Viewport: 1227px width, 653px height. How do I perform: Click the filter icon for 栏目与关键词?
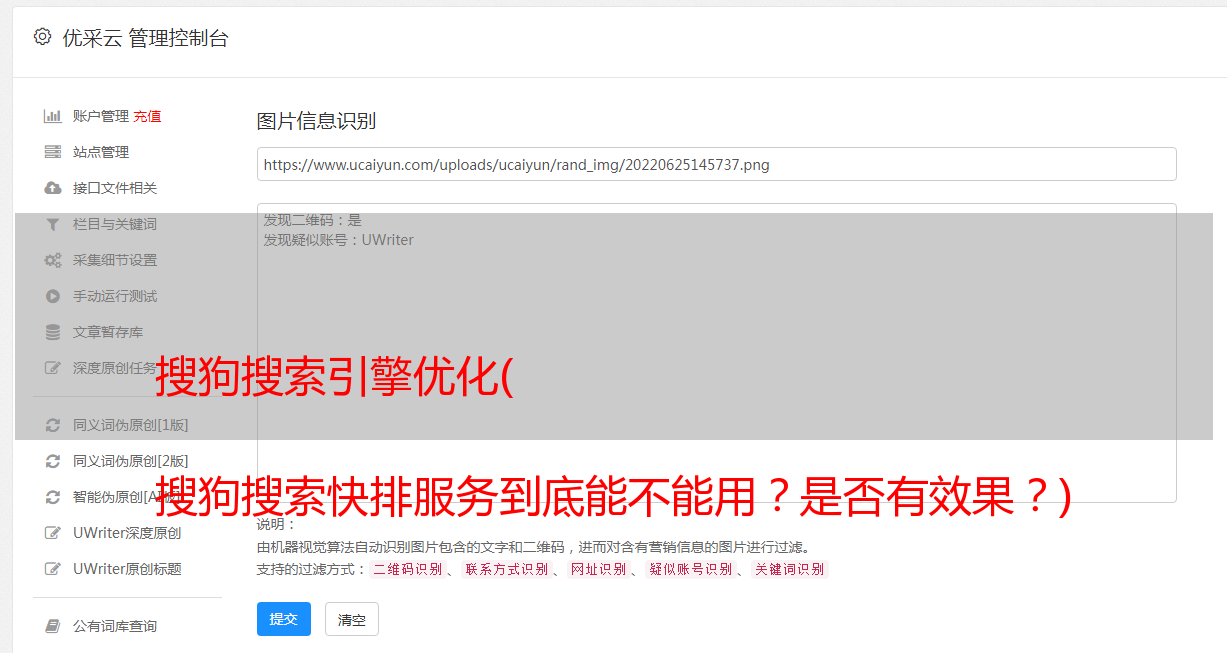(x=53, y=224)
